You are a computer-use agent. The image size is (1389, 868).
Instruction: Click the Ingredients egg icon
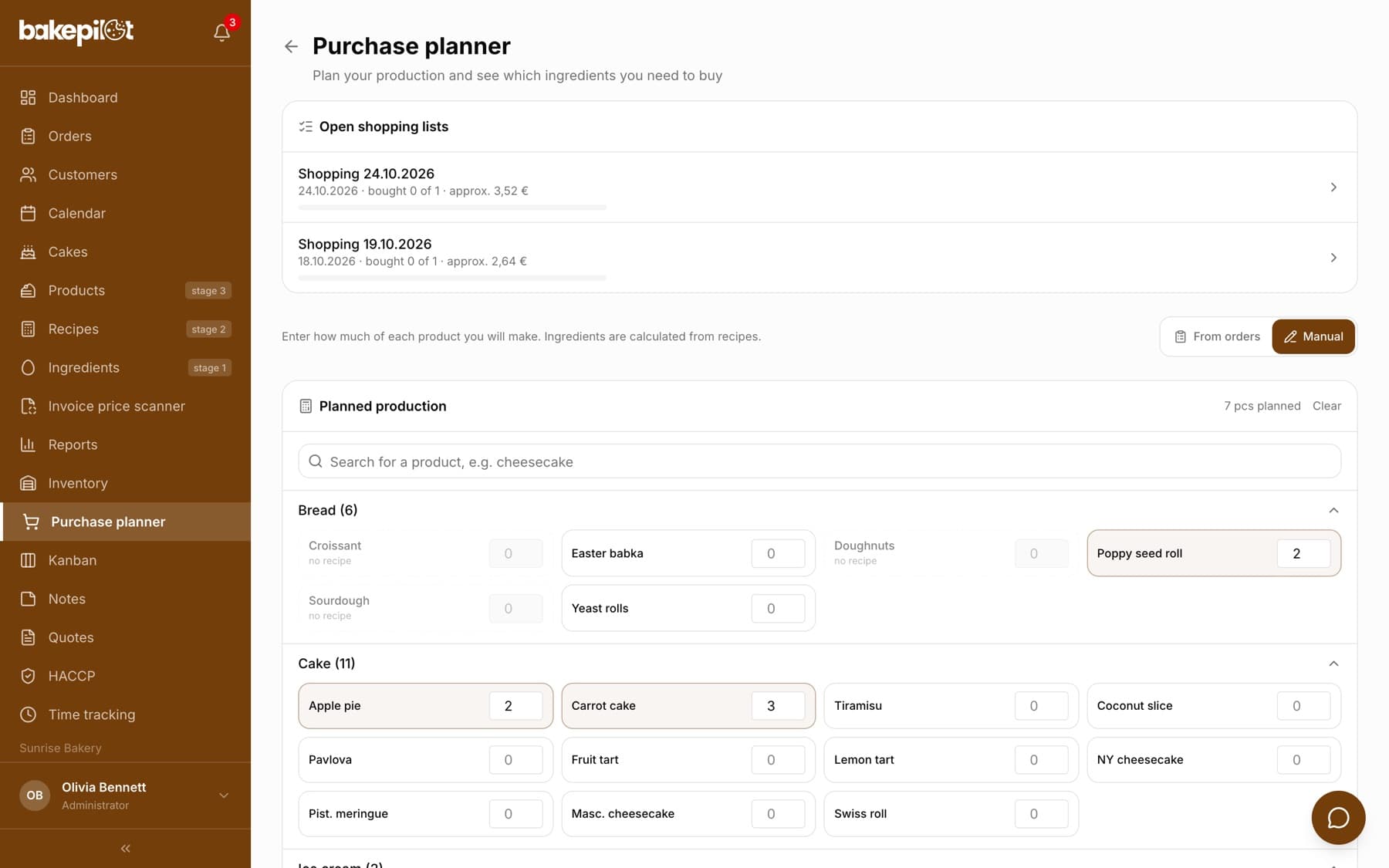pos(28,367)
